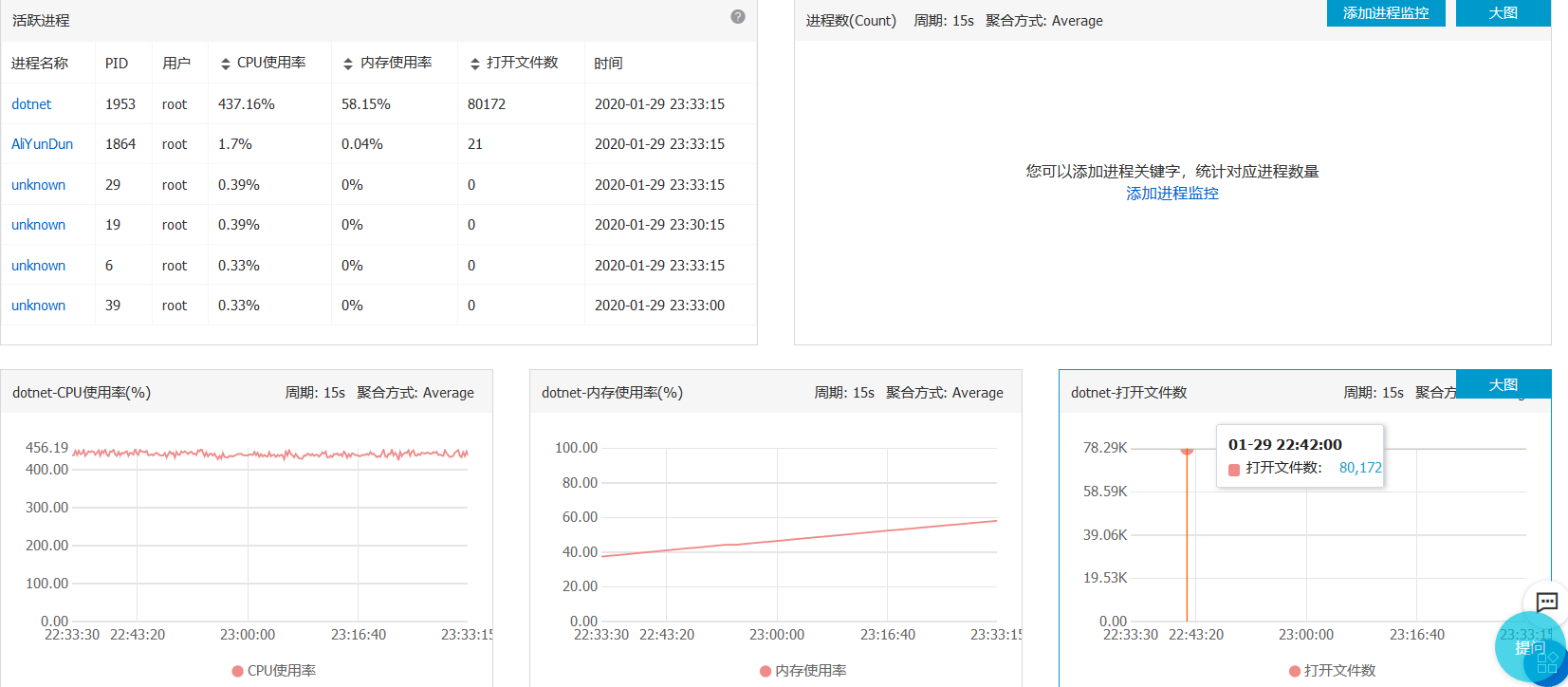Click the PID column header

click(x=117, y=64)
